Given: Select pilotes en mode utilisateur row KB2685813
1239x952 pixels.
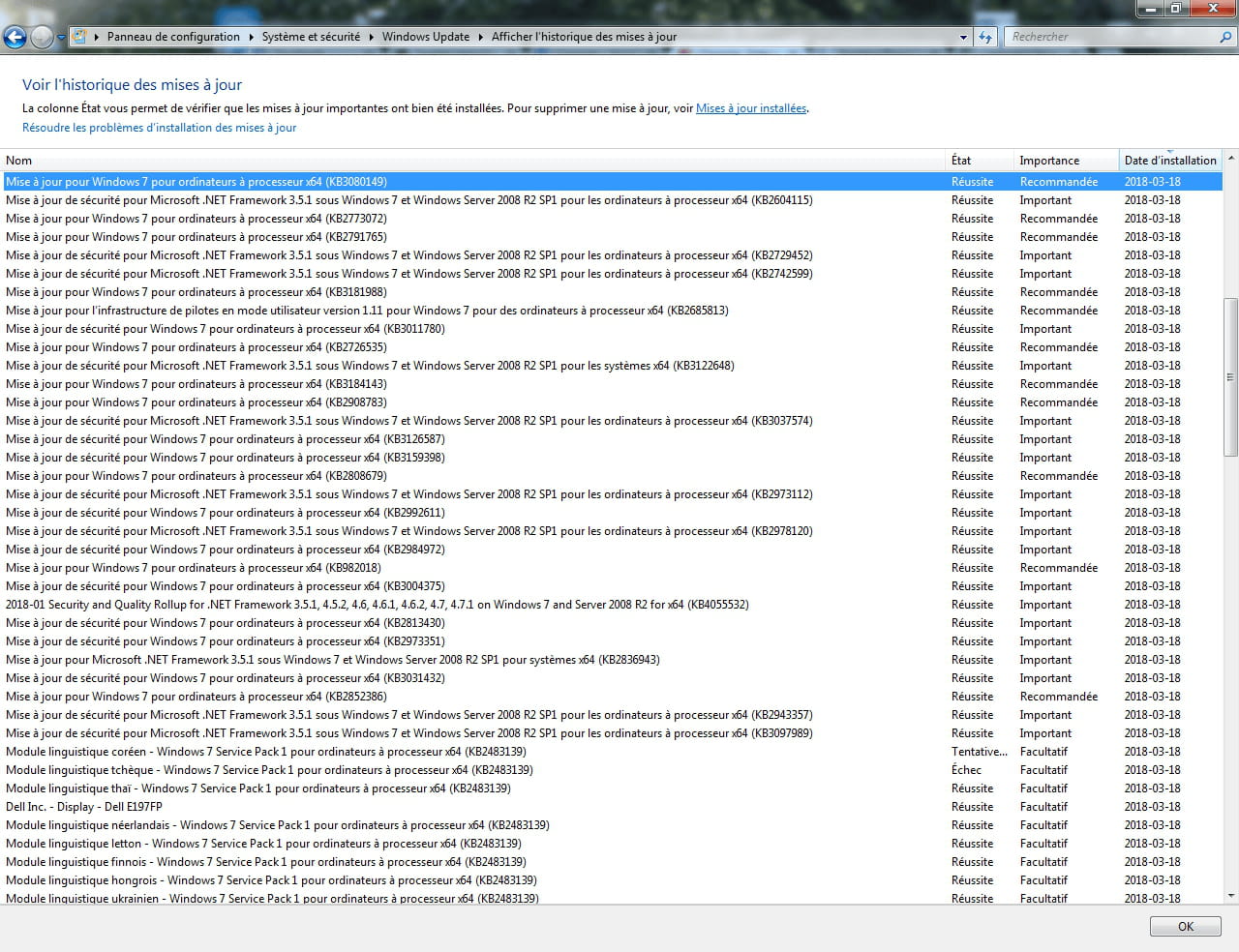Looking at the screenshot, I should [612, 311].
